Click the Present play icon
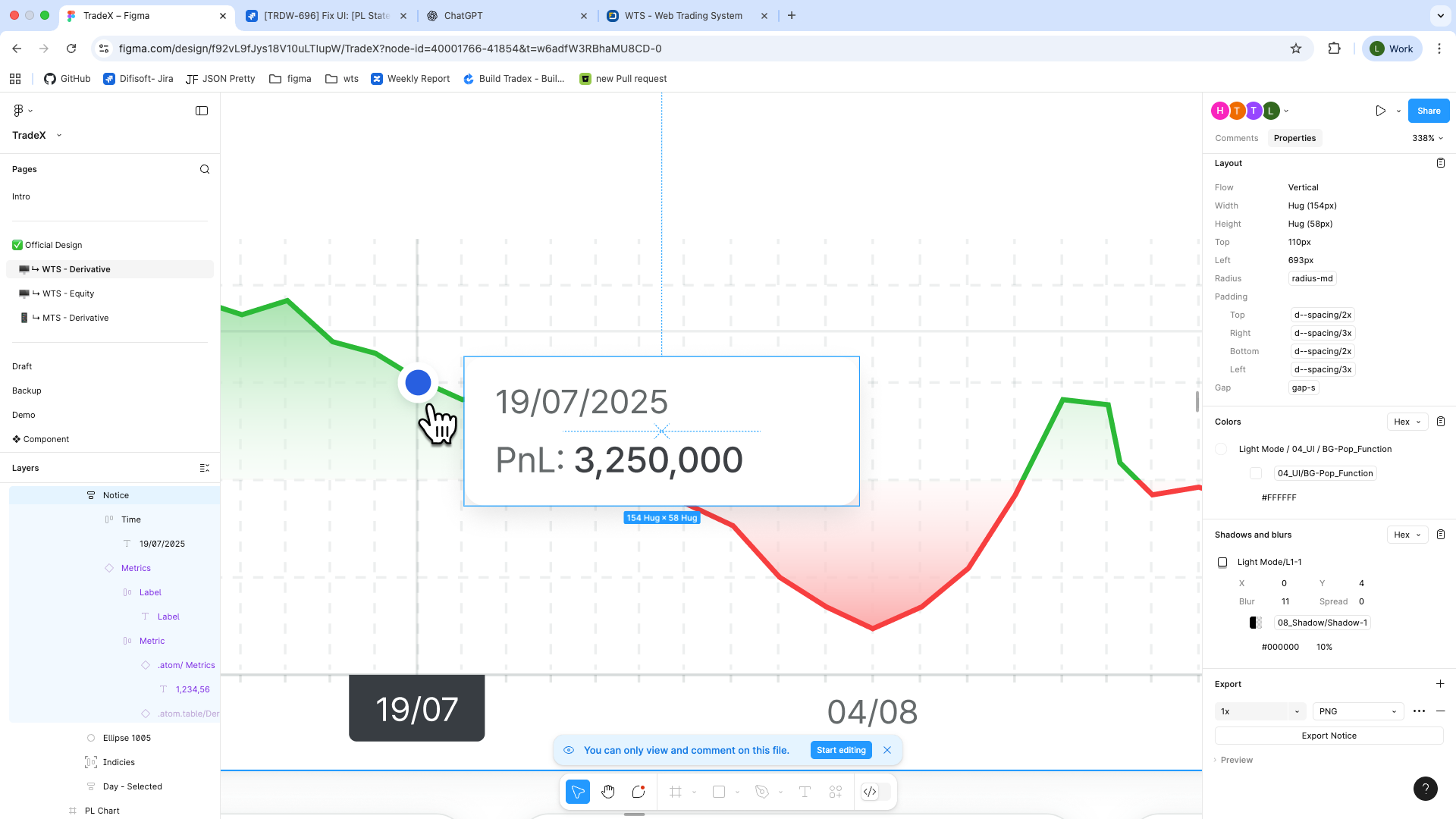The image size is (1456, 819). coord(1380,111)
